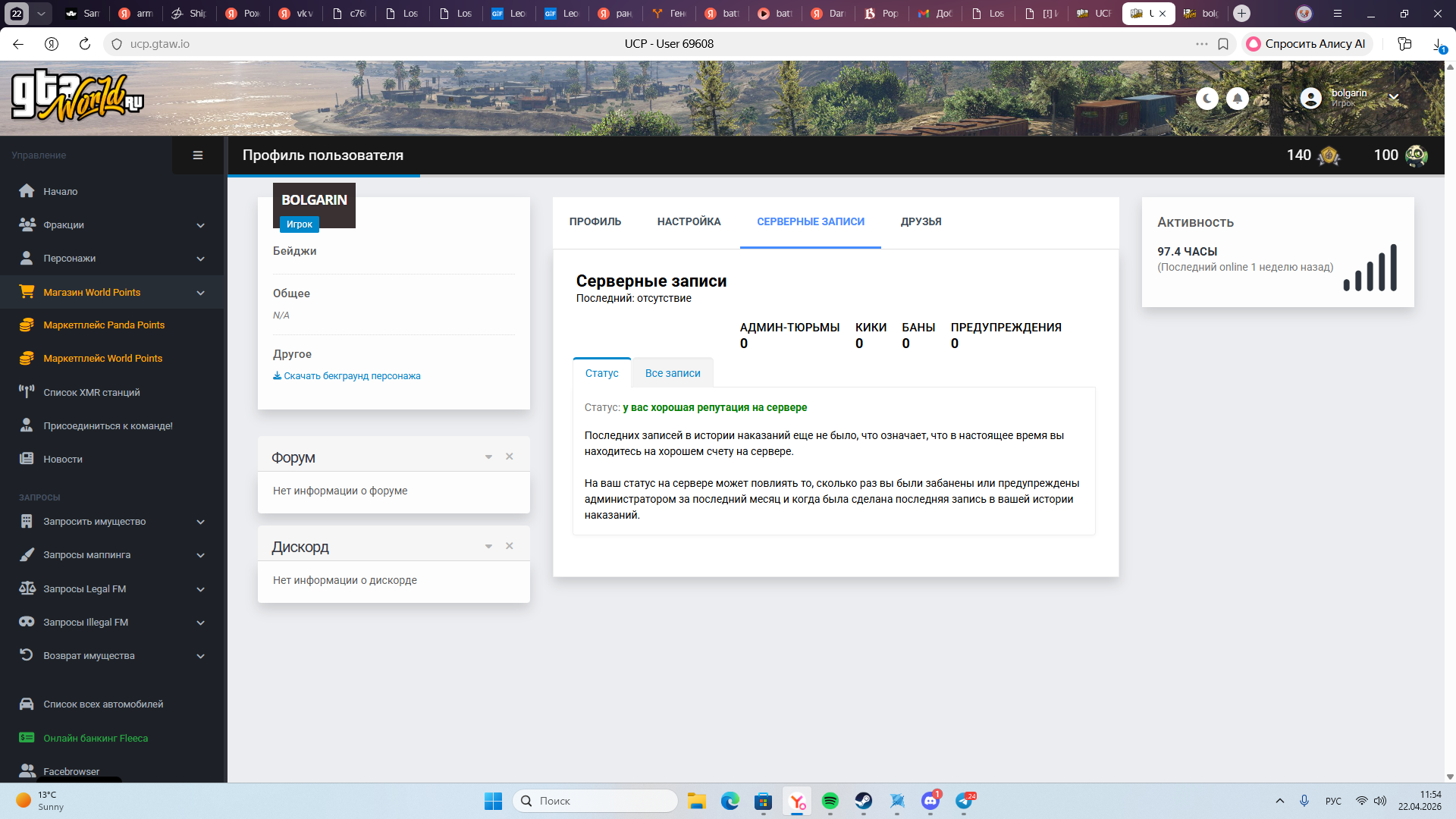Collapse sidebar with hamburger menu icon
The image size is (1456, 819).
[198, 155]
